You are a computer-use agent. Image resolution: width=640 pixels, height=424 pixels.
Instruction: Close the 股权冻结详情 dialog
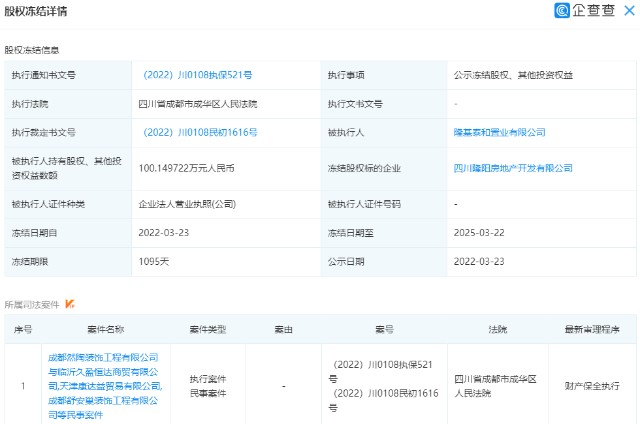[629, 11]
